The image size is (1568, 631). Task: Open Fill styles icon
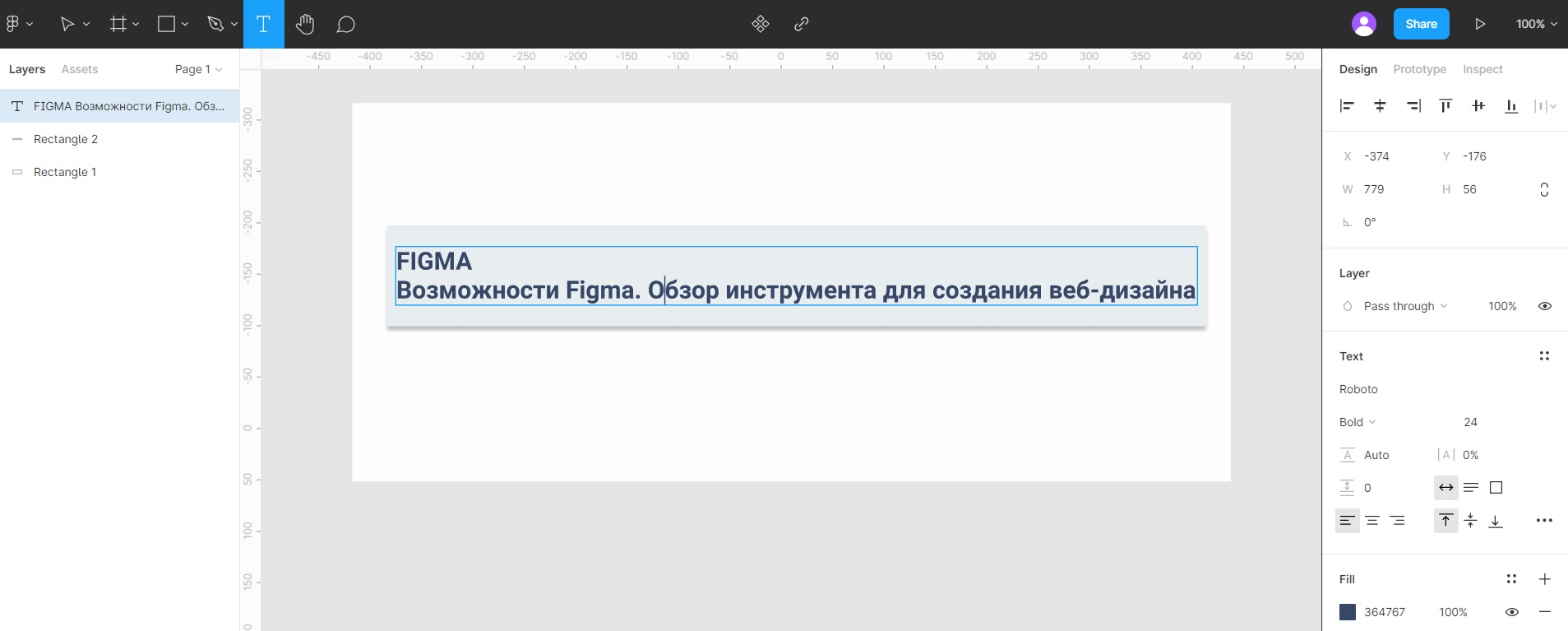(1511, 579)
